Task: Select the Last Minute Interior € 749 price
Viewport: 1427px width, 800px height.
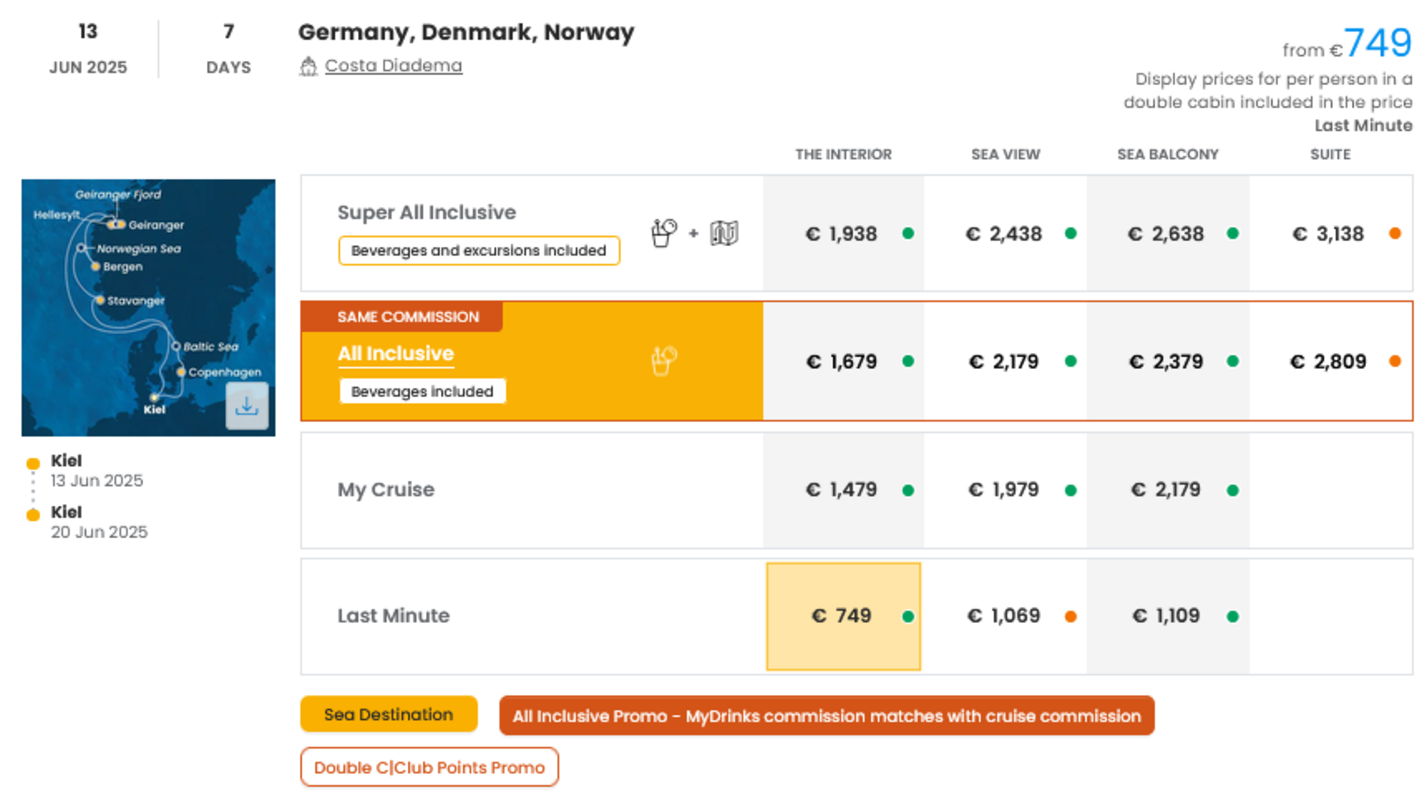Action: [842, 616]
